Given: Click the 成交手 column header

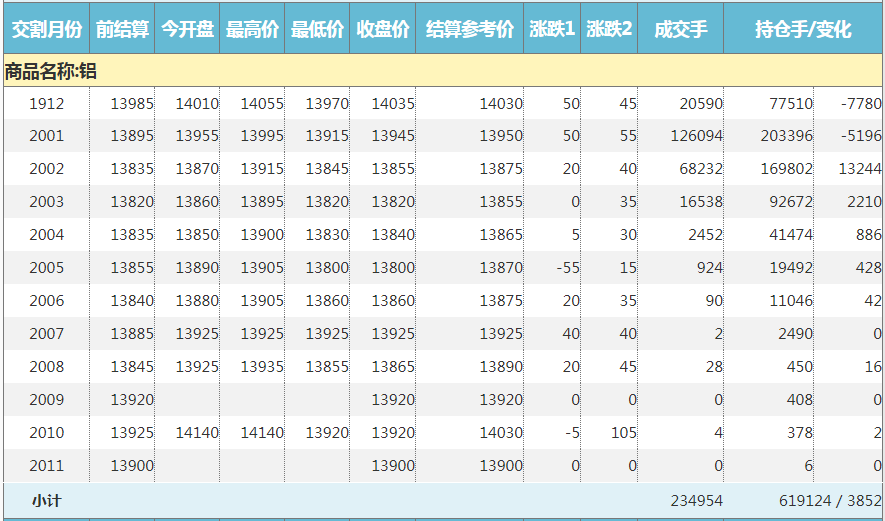Looking at the screenshot, I should click(x=680, y=30).
